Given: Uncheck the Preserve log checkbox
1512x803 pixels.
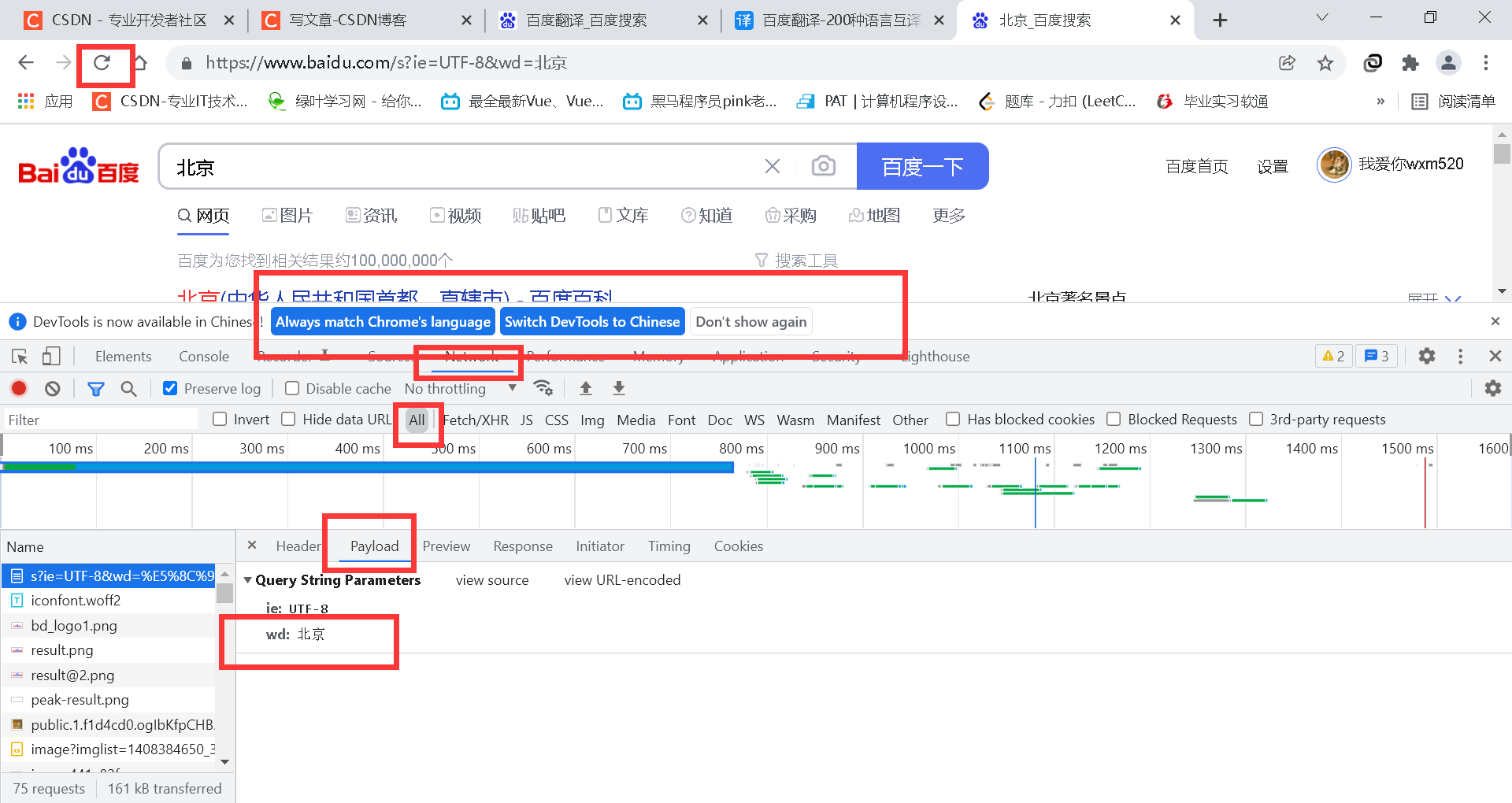Looking at the screenshot, I should click(x=170, y=388).
